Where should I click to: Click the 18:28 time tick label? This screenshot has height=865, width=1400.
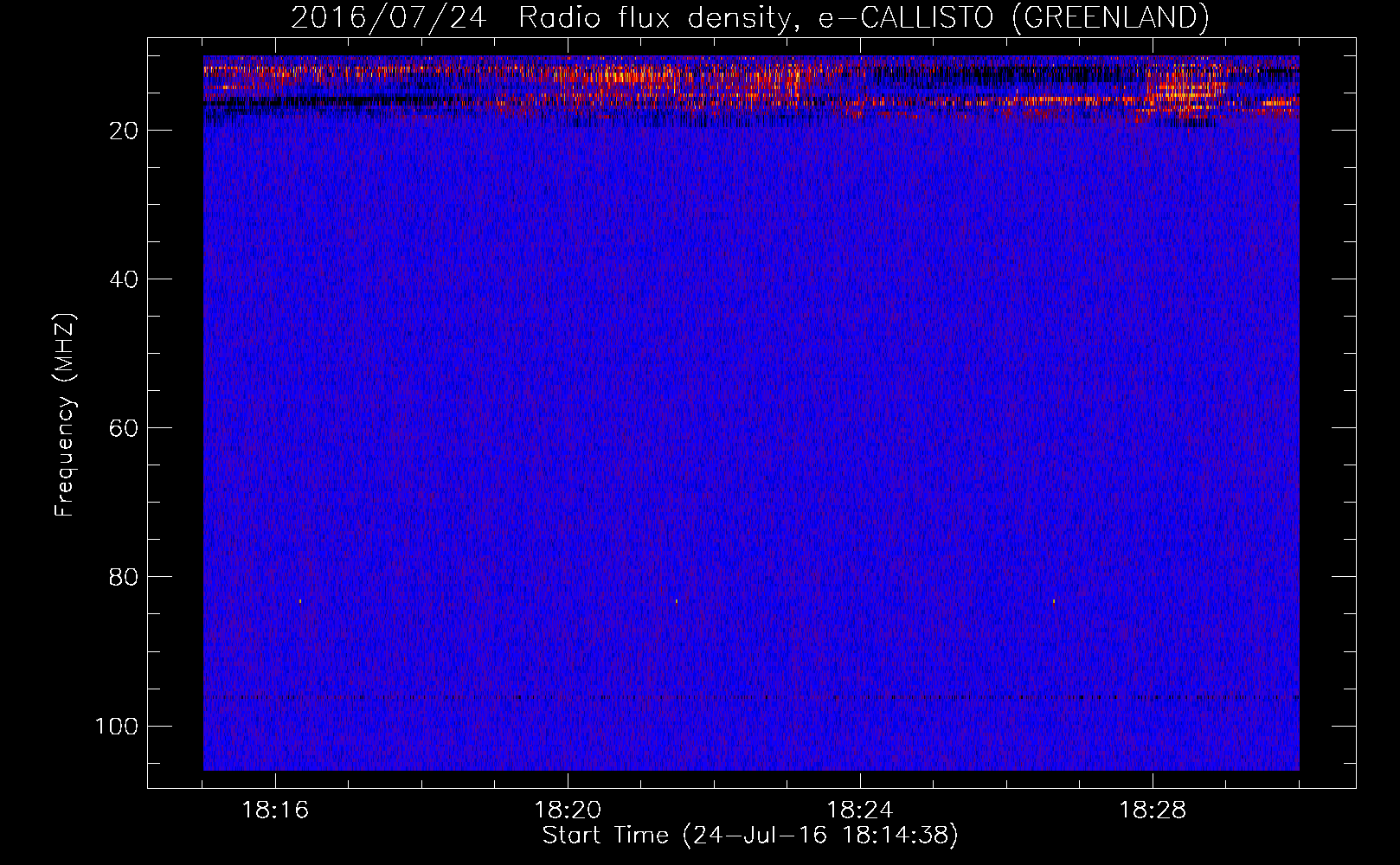point(1153,811)
